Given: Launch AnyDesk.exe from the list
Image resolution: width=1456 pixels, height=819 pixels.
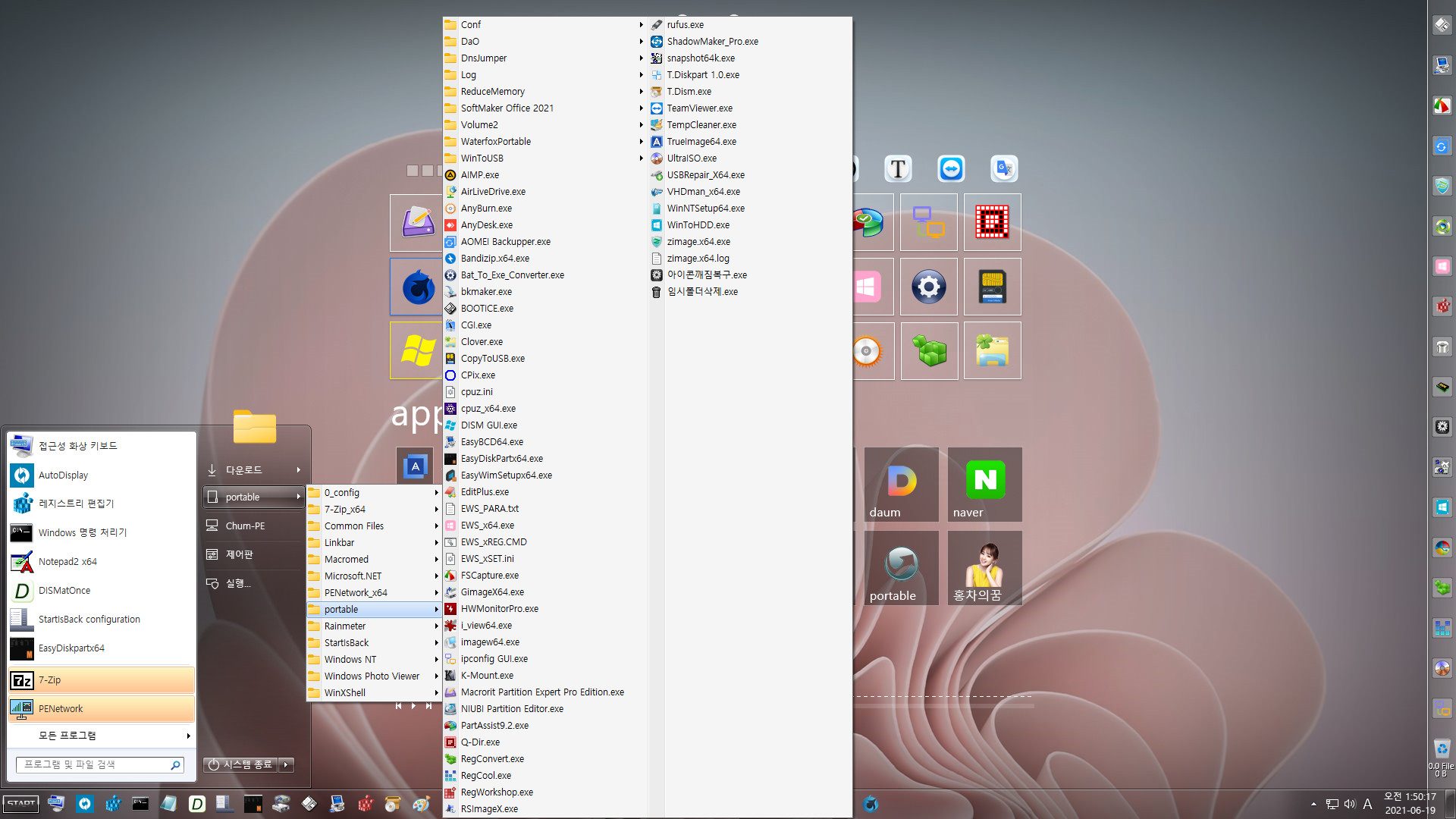Looking at the screenshot, I should [486, 225].
